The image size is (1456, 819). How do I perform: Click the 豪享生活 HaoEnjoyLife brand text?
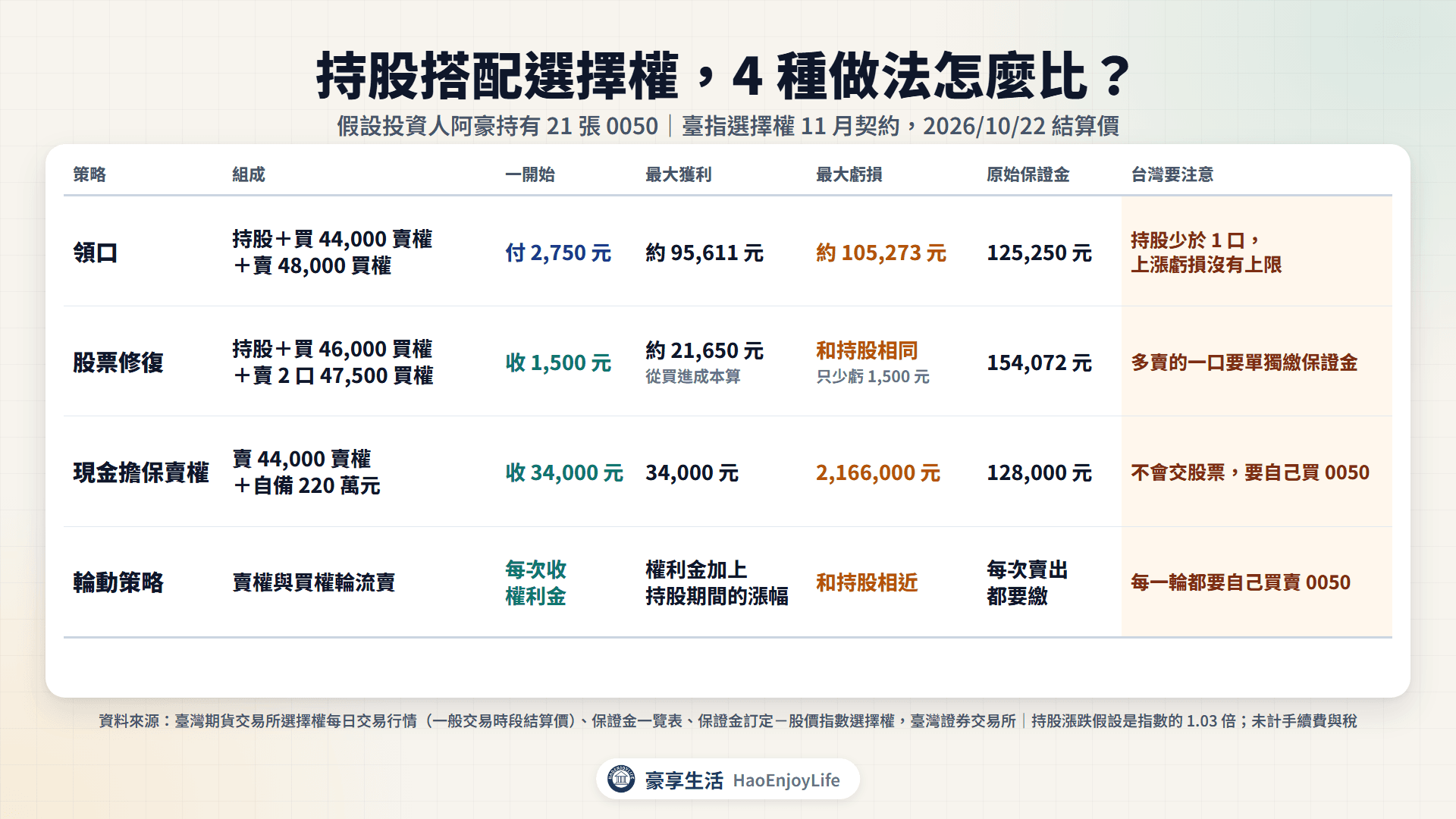(742, 780)
